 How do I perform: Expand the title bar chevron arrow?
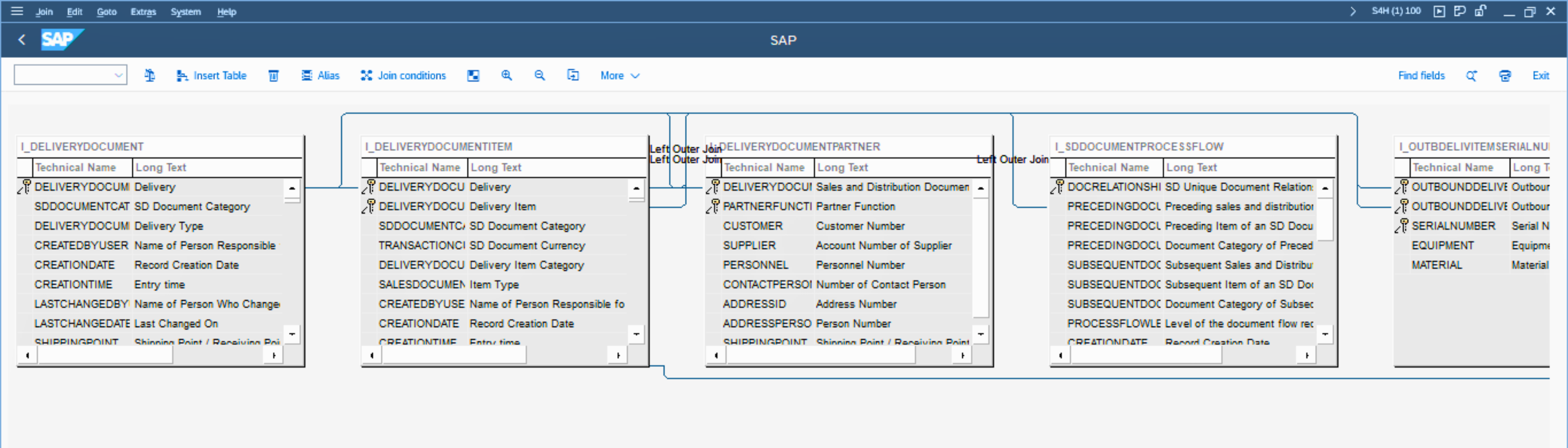point(1353,11)
